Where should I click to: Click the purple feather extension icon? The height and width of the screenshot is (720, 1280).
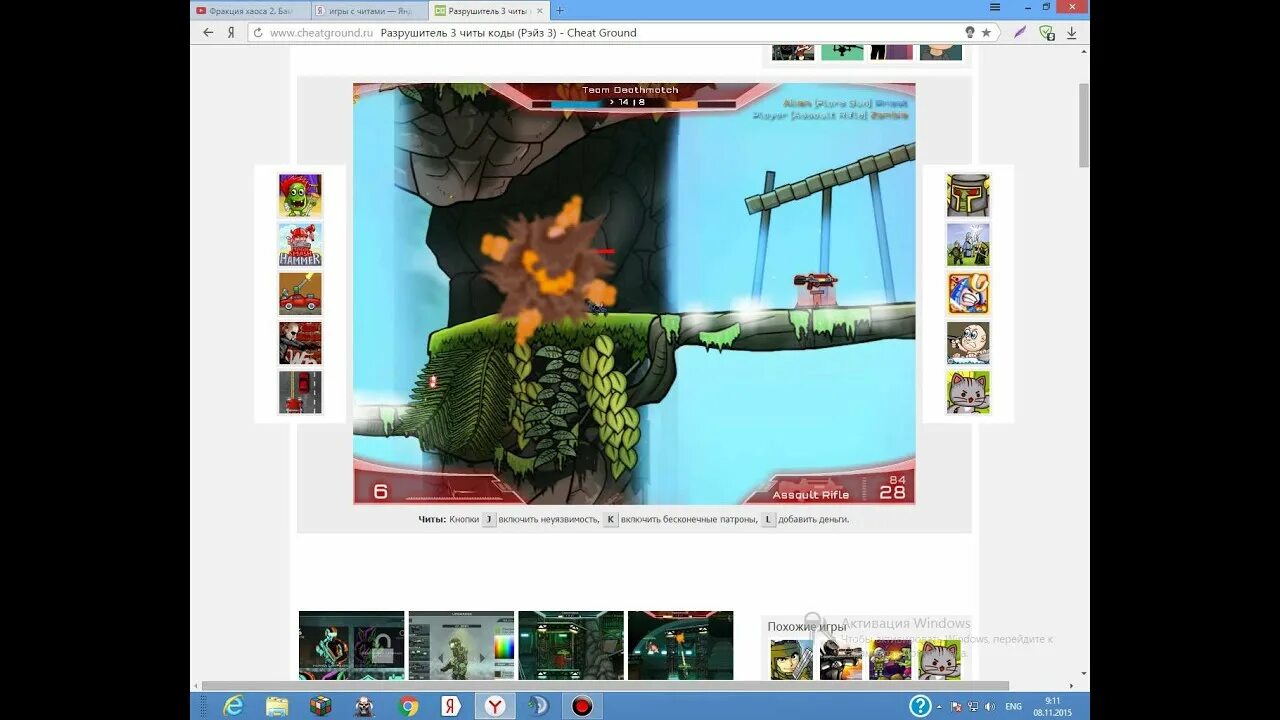coord(1020,32)
